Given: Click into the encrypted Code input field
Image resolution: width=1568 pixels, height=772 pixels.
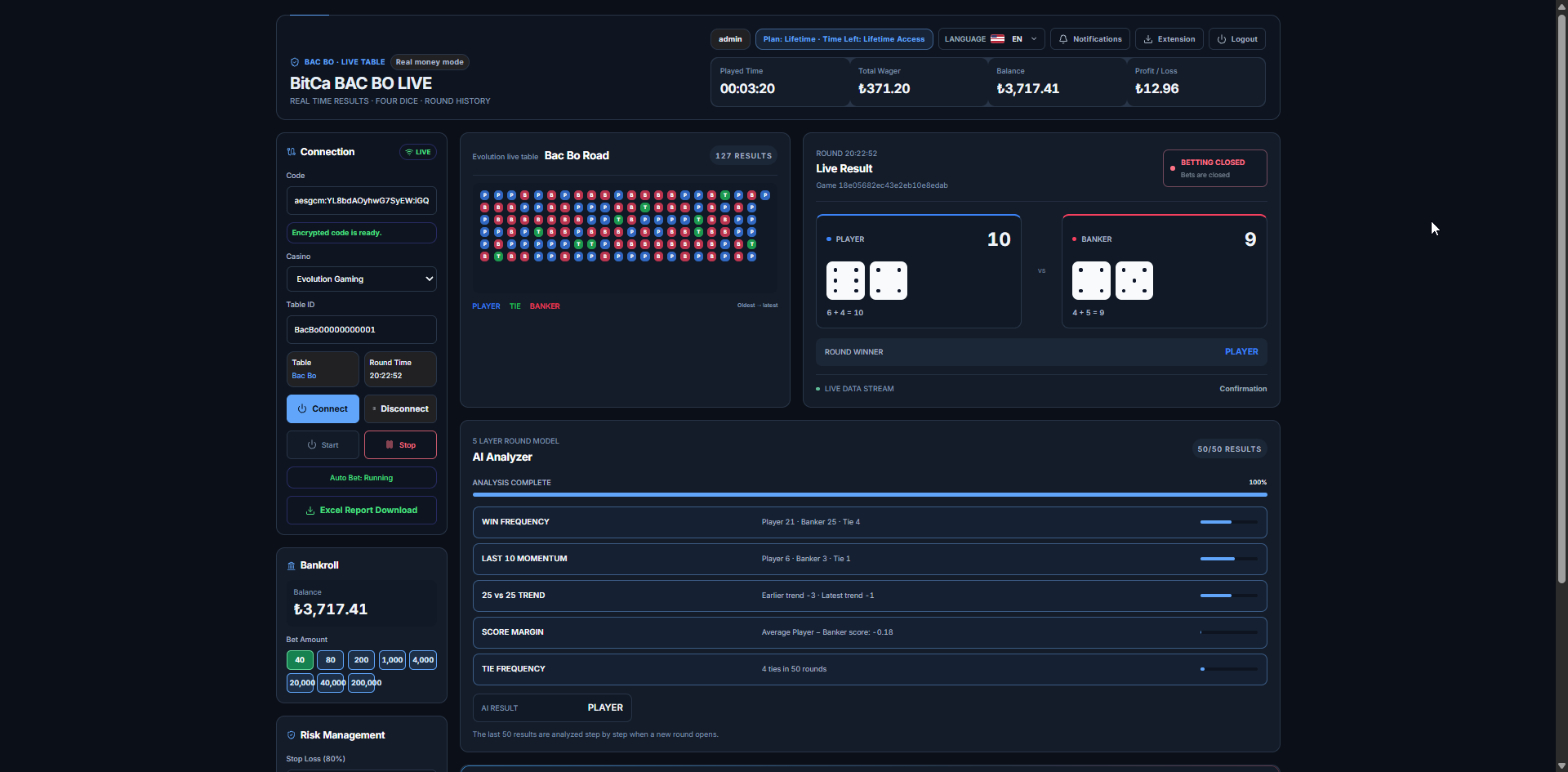Looking at the screenshot, I should (x=362, y=201).
